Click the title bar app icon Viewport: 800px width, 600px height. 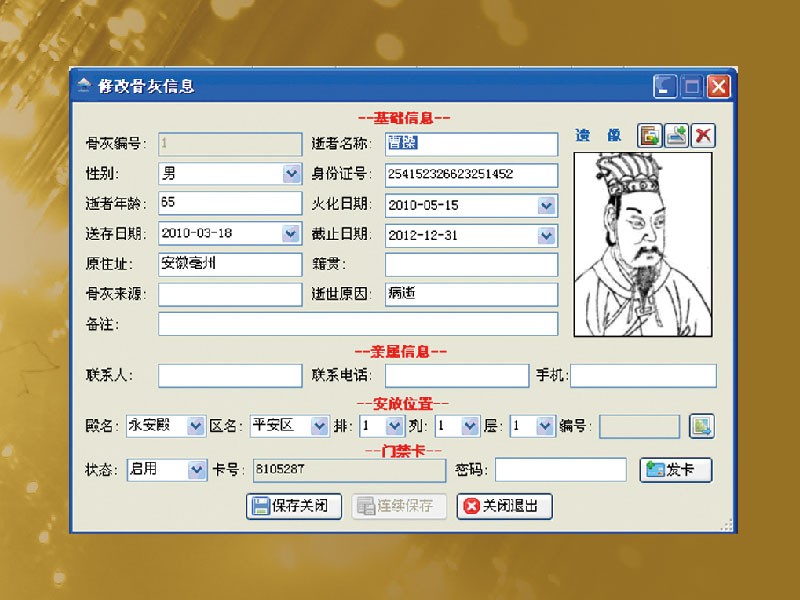coord(84,85)
